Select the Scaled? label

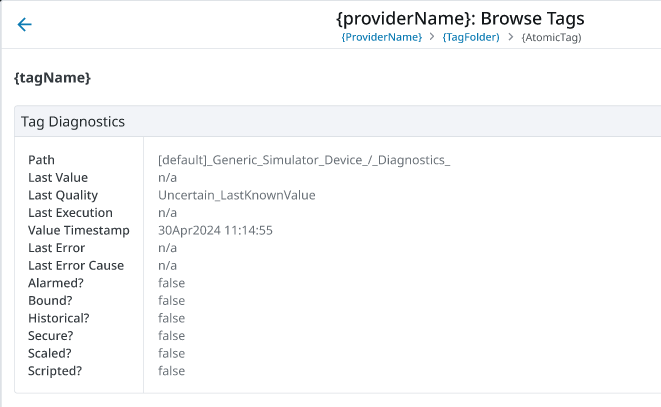[50, 353]
